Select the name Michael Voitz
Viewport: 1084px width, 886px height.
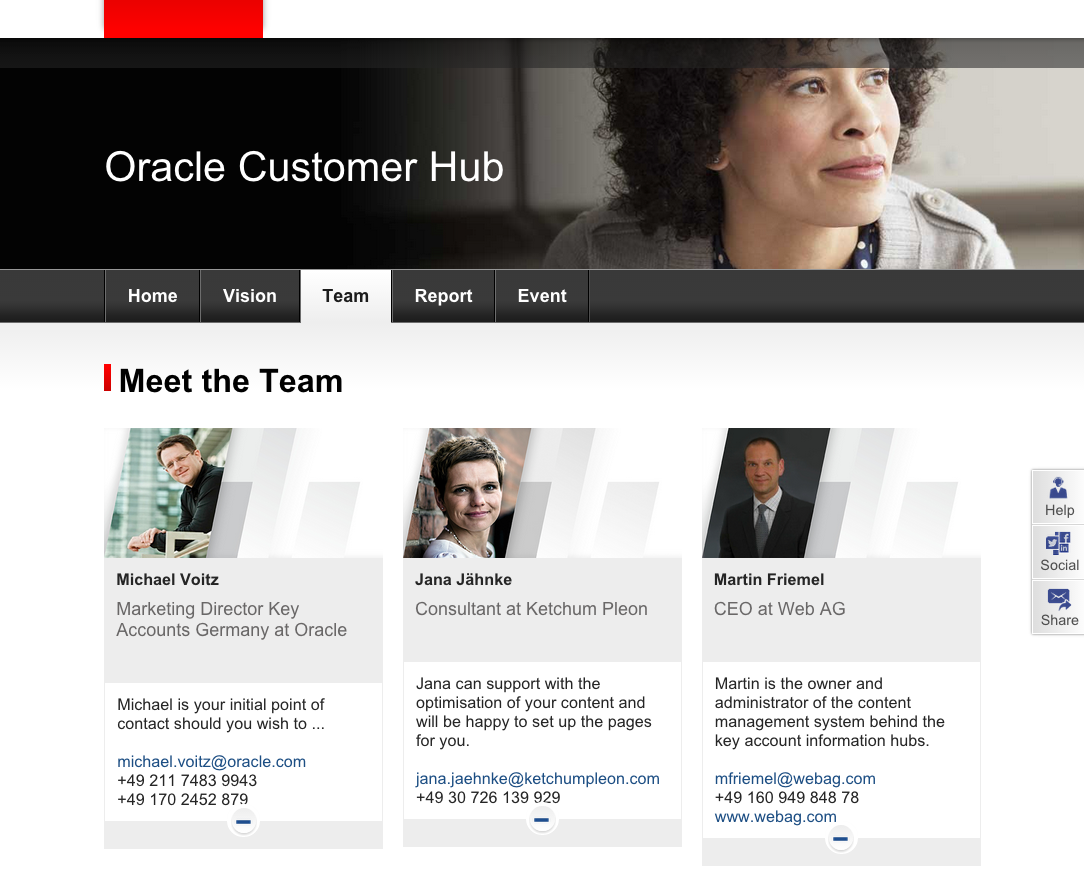(x=167, y=580)
